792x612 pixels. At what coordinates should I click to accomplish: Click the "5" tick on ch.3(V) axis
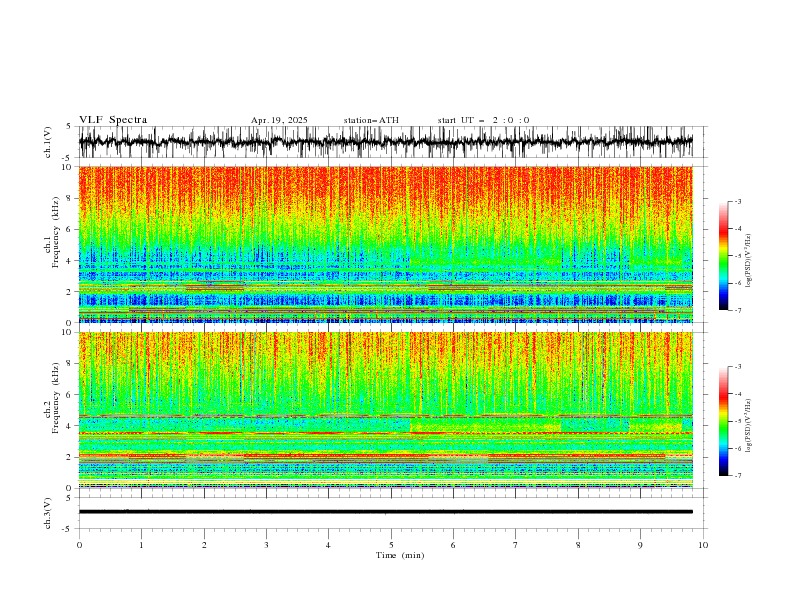click(x=69, y=497)
